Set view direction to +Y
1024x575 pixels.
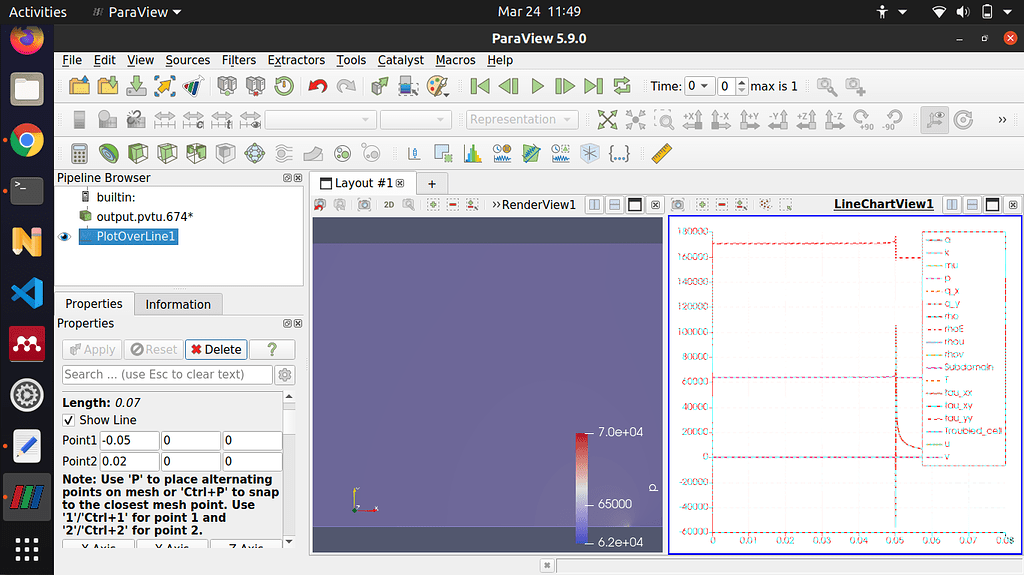point(749,120)
